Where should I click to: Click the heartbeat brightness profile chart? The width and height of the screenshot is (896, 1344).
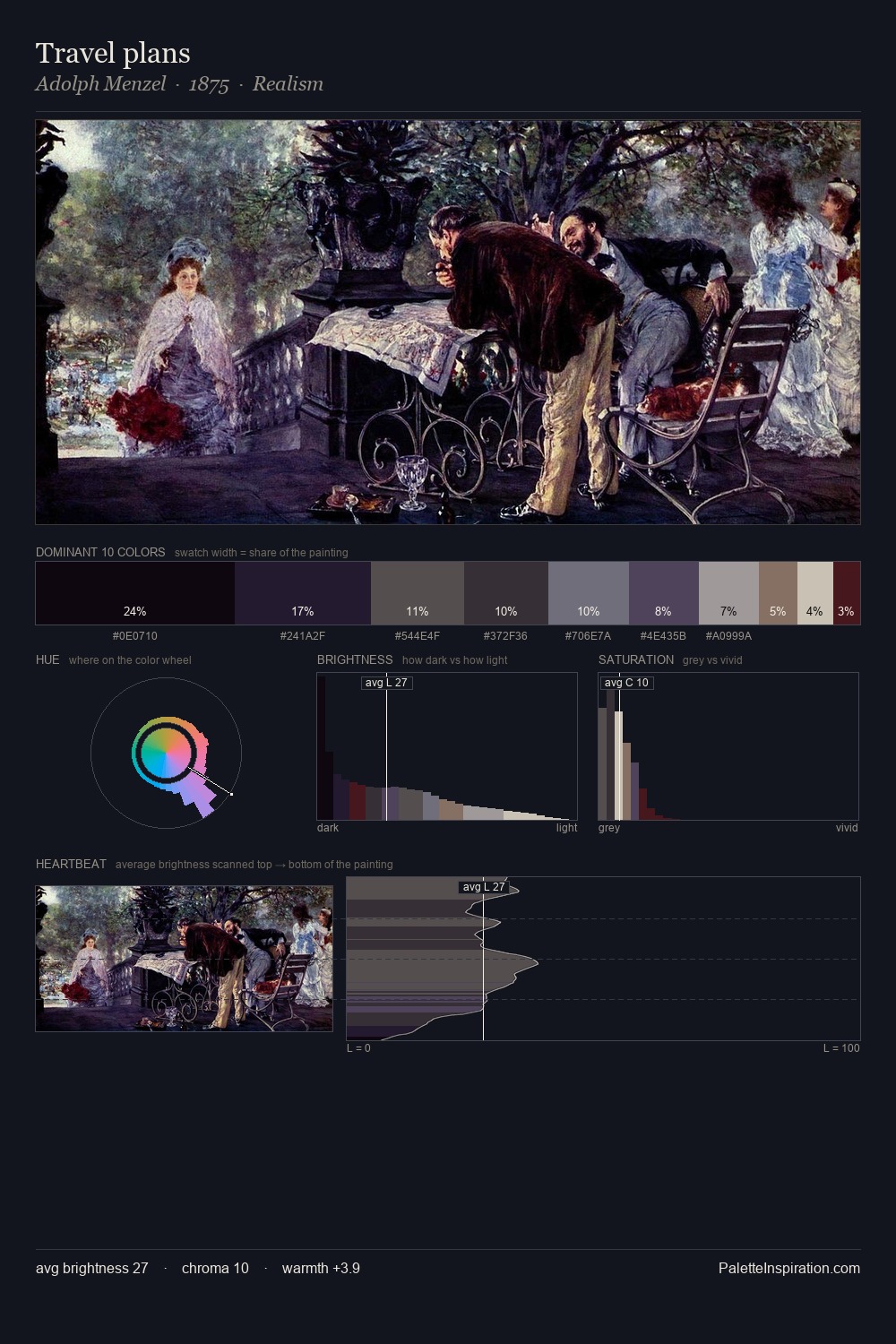pos(603,959)
